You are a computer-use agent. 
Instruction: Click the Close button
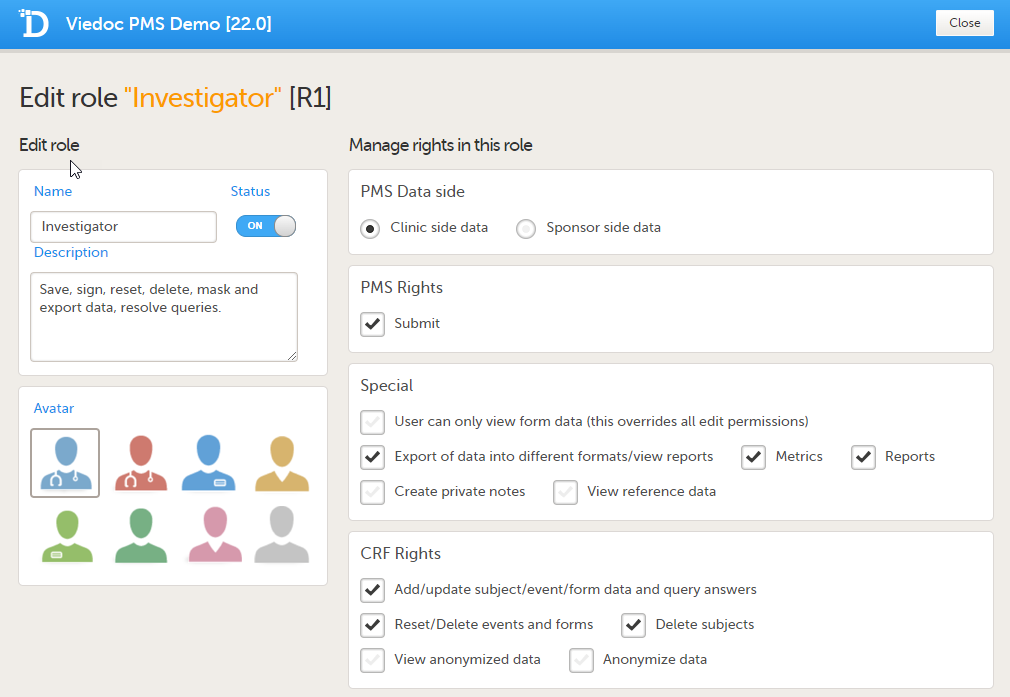point(964,23)
